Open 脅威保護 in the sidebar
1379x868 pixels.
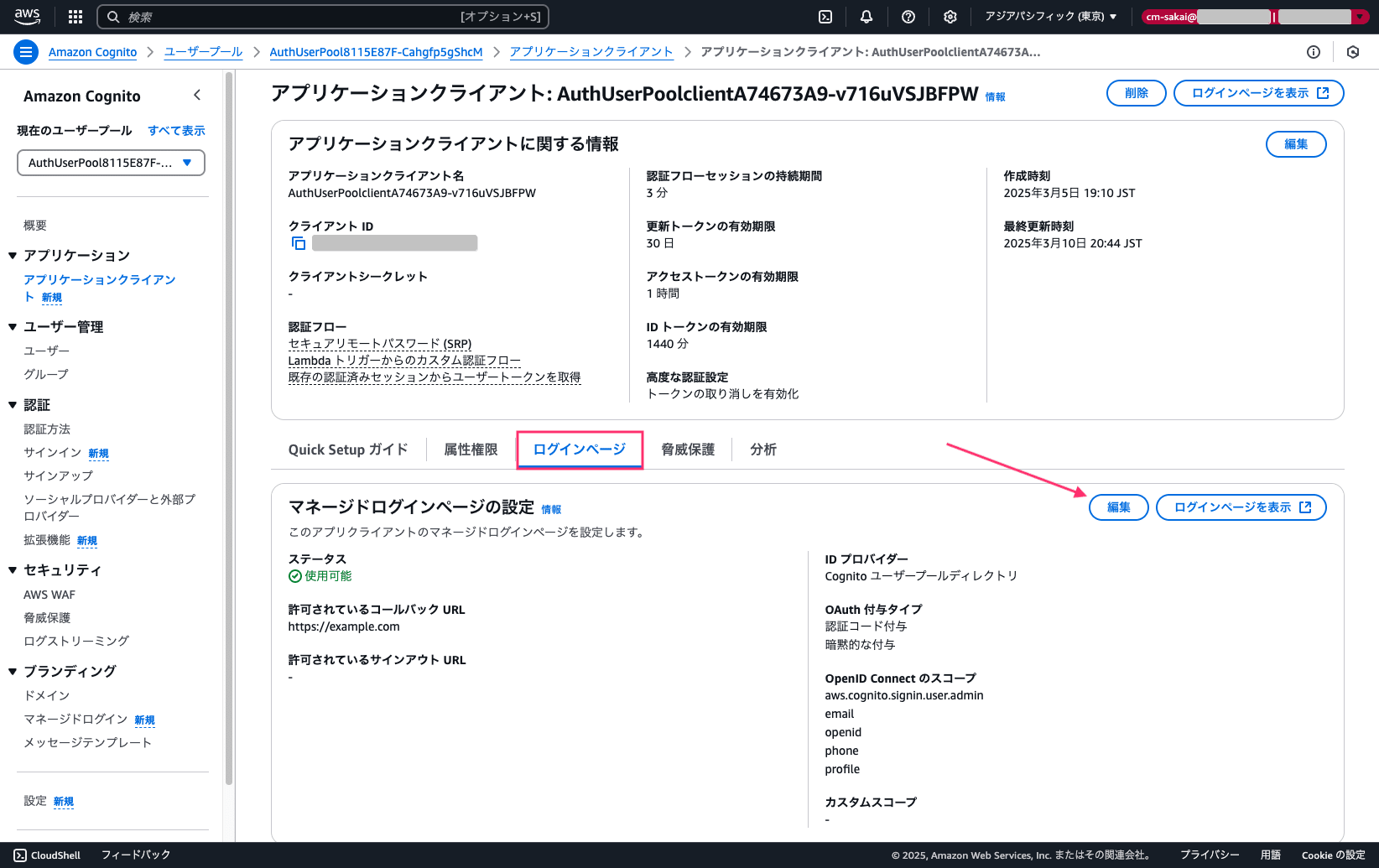coord(47,618)
